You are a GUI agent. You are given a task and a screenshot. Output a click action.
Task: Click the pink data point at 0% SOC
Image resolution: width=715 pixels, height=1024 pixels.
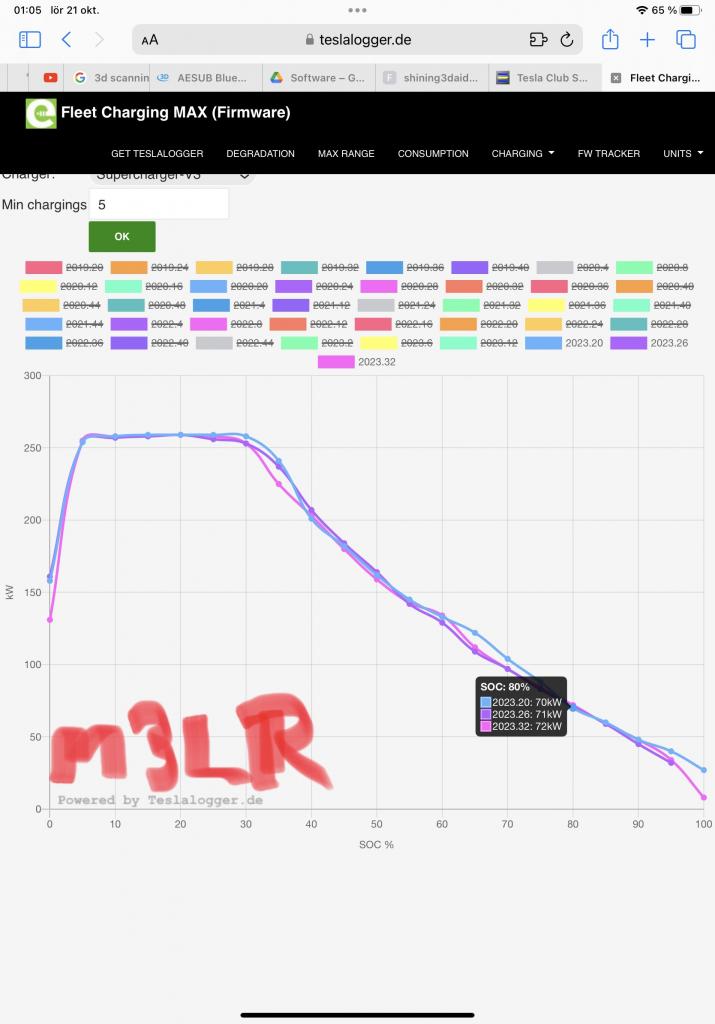click(50, 620)
